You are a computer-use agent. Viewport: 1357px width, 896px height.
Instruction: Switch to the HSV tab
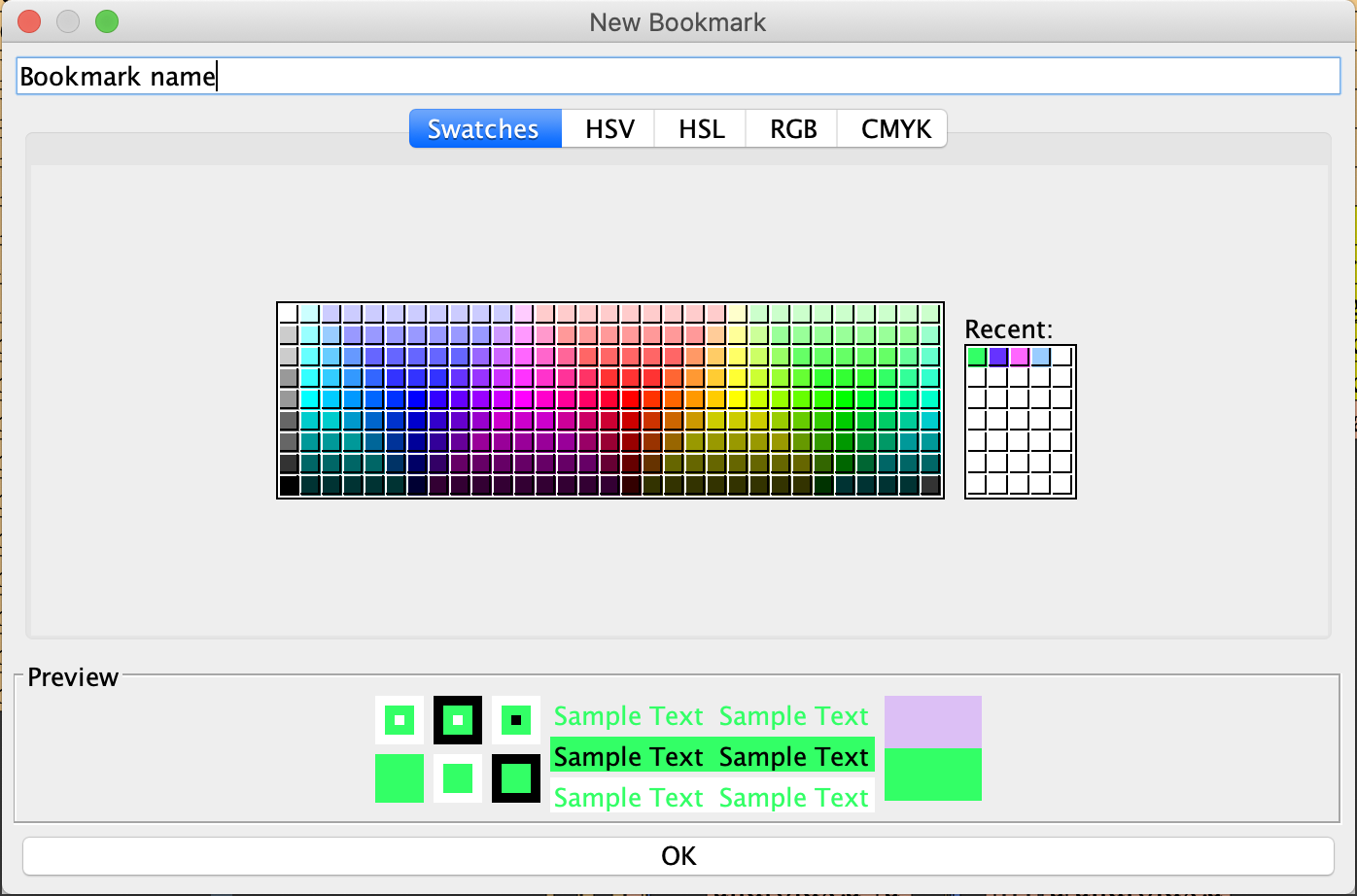click(x=608, y=128)
